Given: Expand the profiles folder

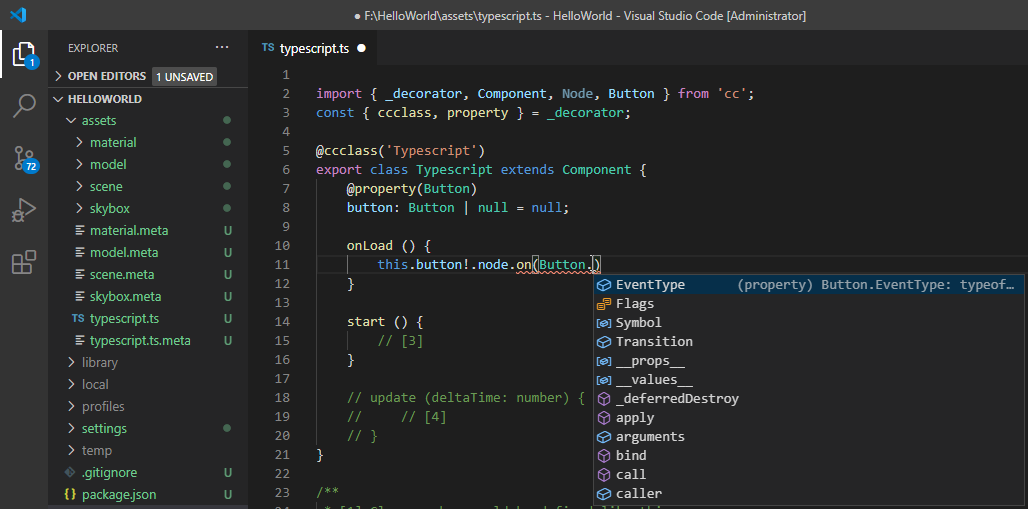Looking at the screenshot, I should point(71,407).
